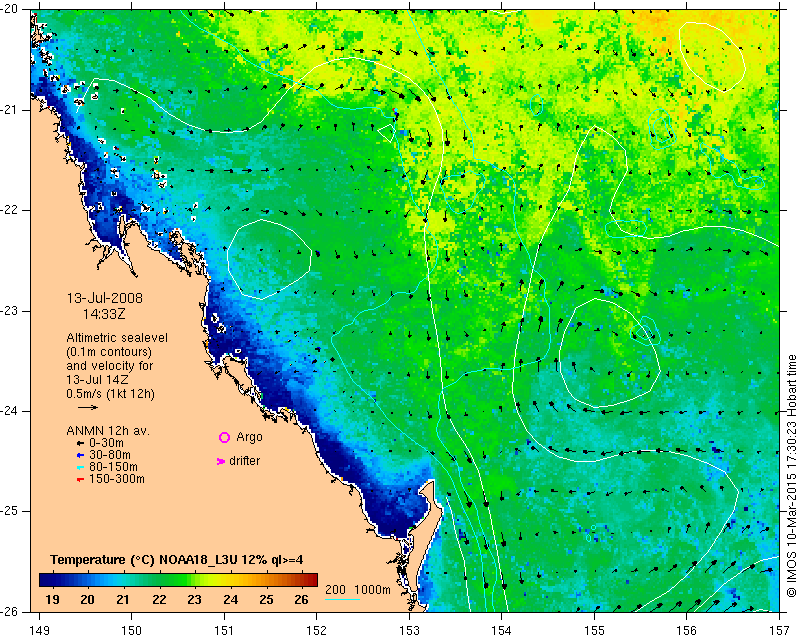
Task: Click colorbar tick label 26
Action: (x=302, y=600)
